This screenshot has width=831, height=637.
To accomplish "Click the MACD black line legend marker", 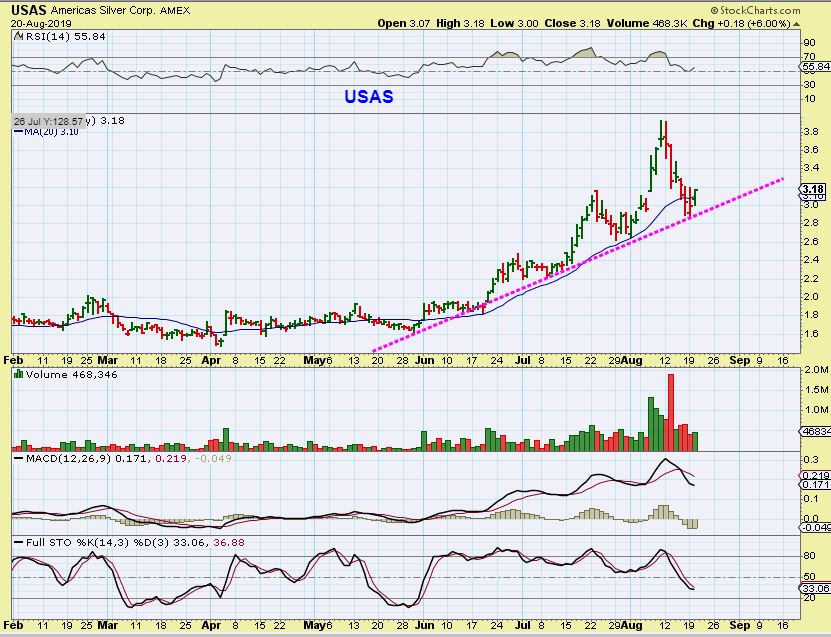I will (18, 458).
